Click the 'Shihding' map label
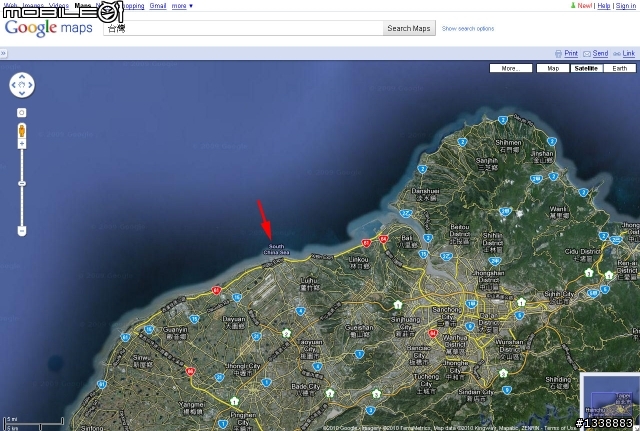The image size is (640, 431). coord(558,382)
